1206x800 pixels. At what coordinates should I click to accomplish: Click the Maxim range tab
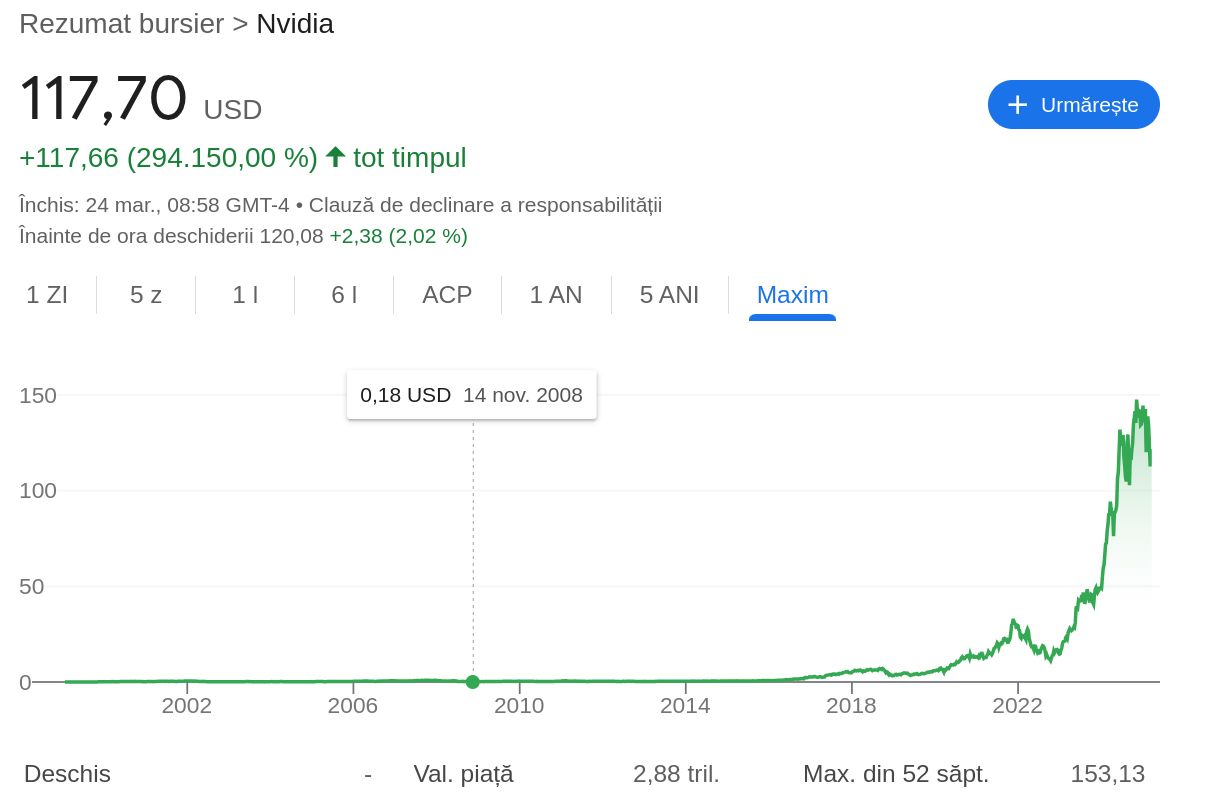792,295
